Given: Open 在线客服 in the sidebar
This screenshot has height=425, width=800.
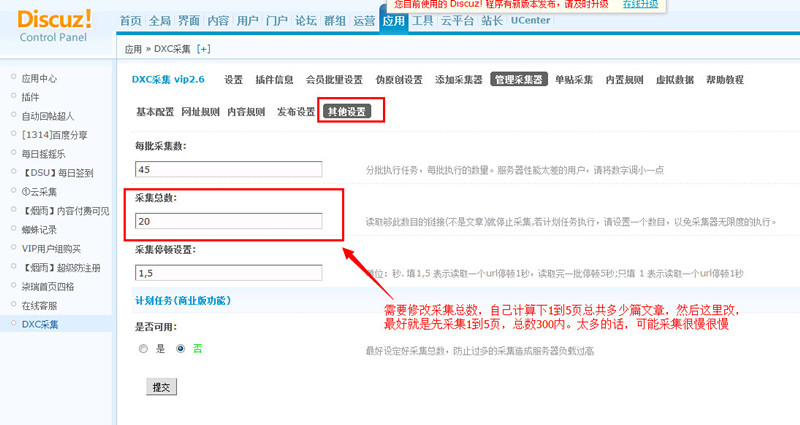Looking at the screenshot, I should pyautogui.click(x=39, y=306).
